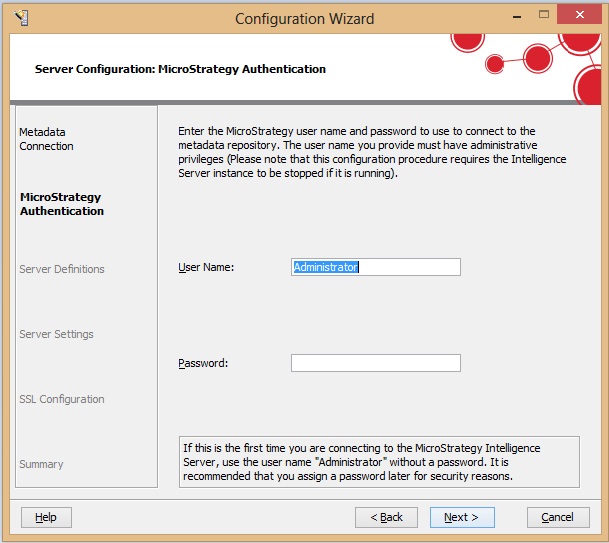The height and width of the screenshot is (543, 609).
Task: Click the Configuration Wizard title bar icon
Action: (21, 18)
